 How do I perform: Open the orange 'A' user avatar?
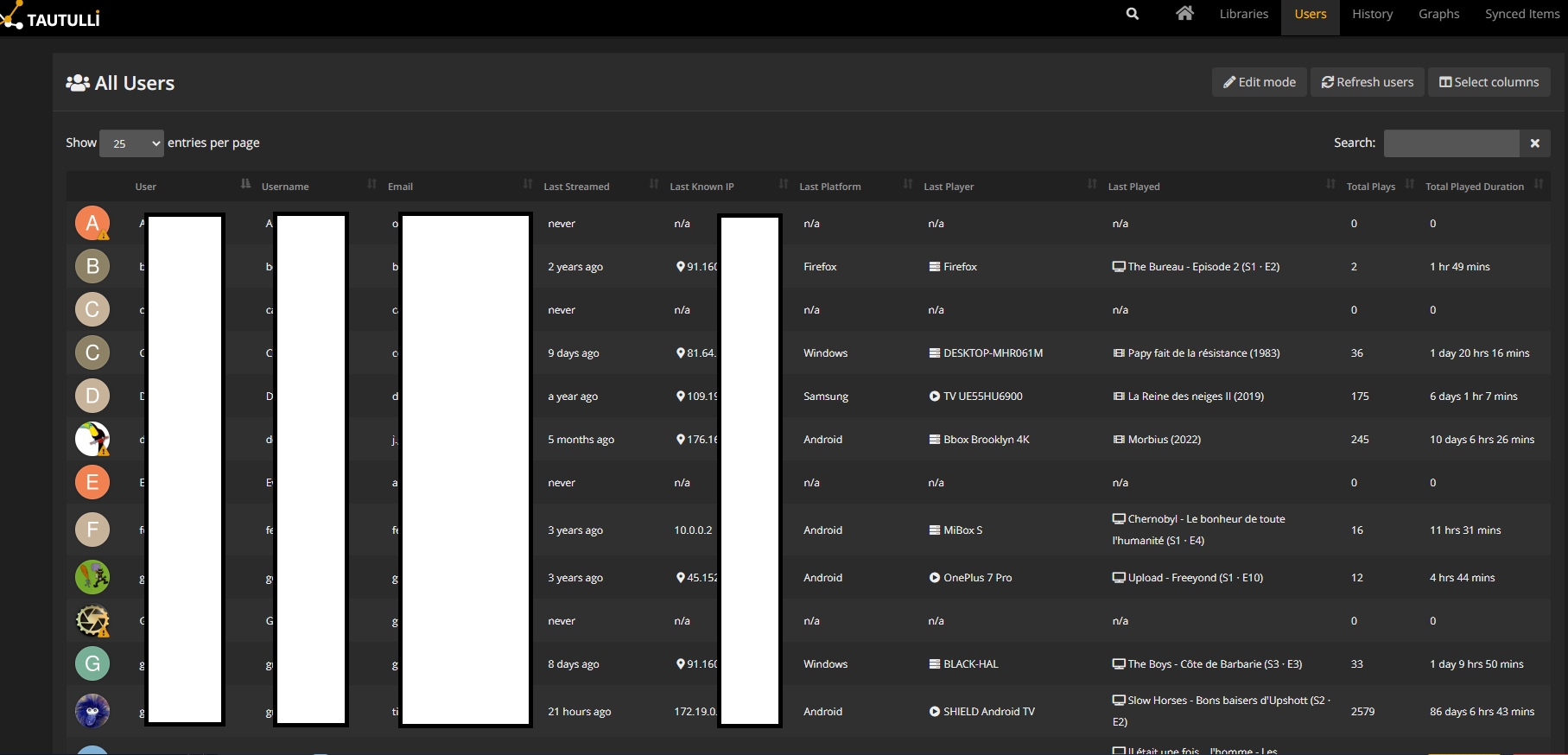92,223
